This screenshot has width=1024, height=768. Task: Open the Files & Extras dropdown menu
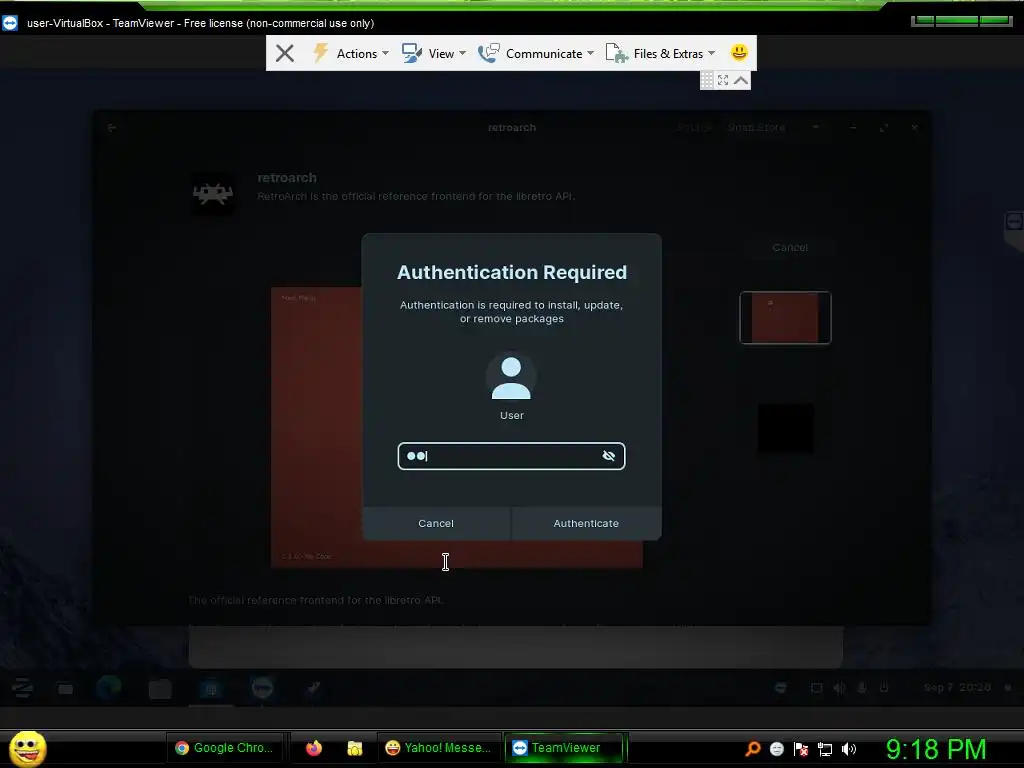pos(674,54)
